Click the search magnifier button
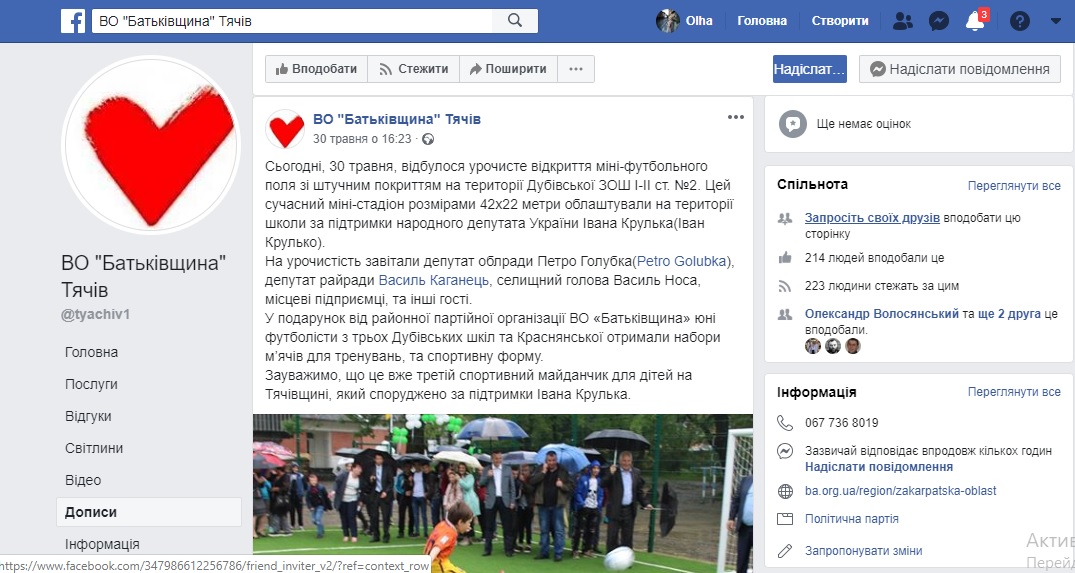1075x573 pixels. coord(515,21)
